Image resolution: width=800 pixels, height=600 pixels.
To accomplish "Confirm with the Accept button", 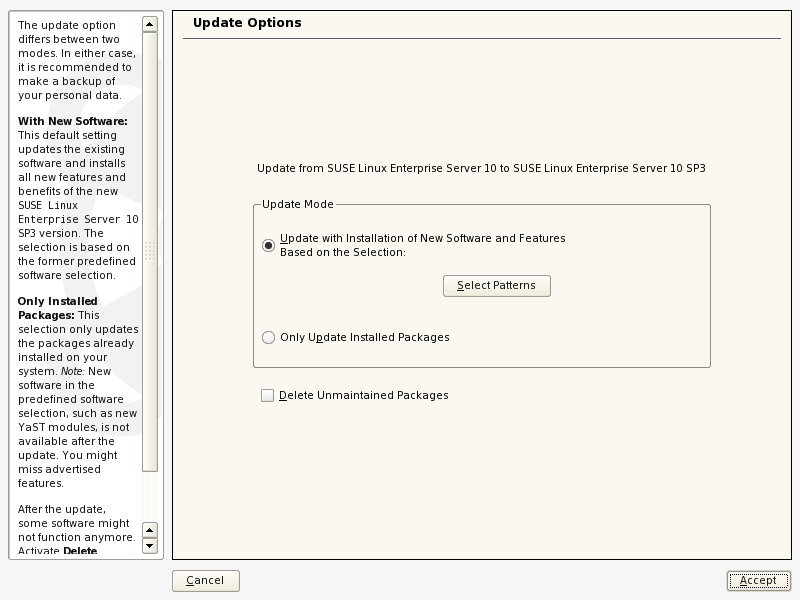I will 758,581.
